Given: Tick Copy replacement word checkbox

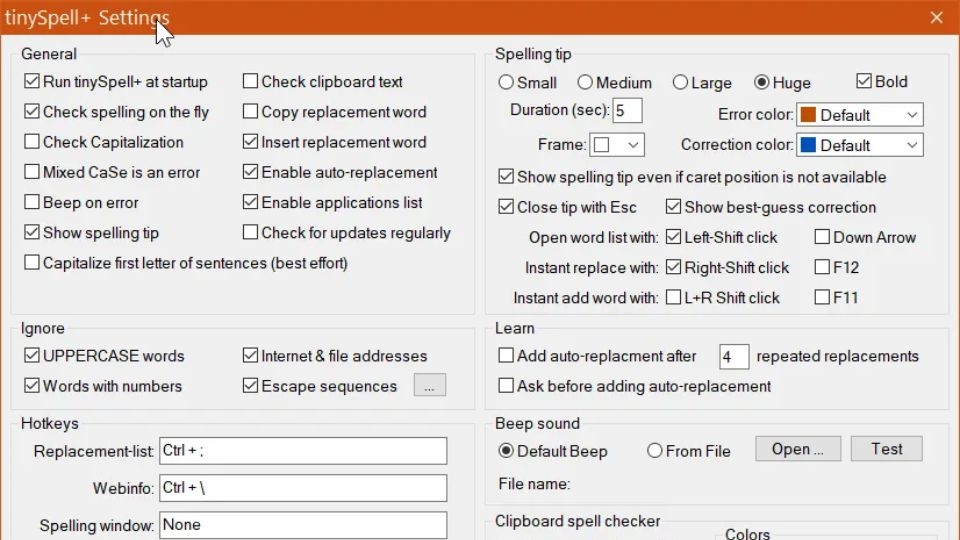Looking at the screenshot, I should [250, 111].
